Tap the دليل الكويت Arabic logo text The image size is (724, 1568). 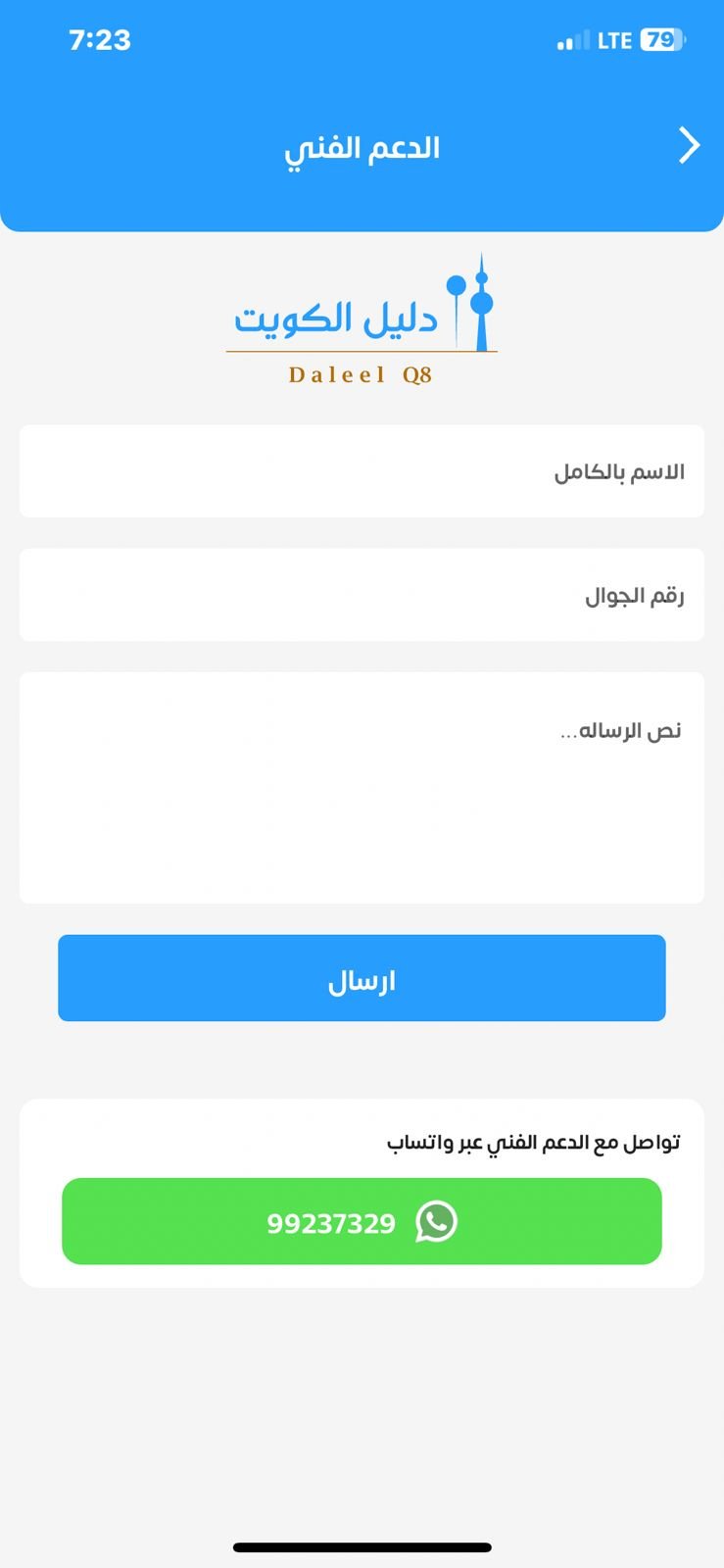(x=335, y=318)
